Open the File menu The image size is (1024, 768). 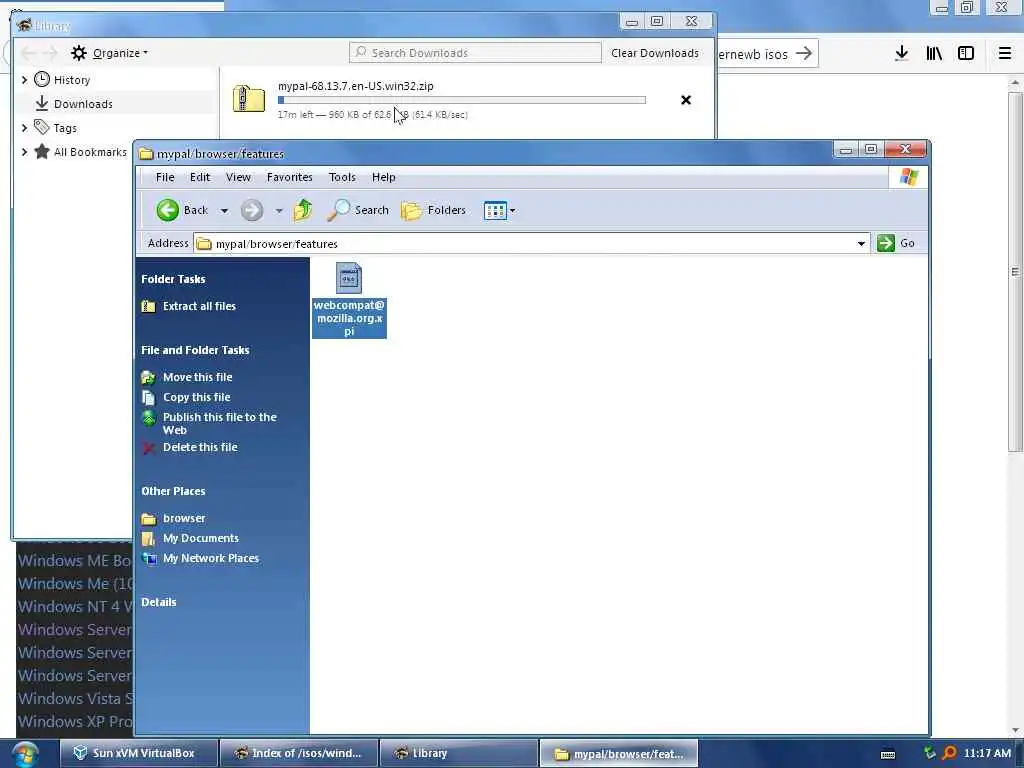tap(165, 177)
